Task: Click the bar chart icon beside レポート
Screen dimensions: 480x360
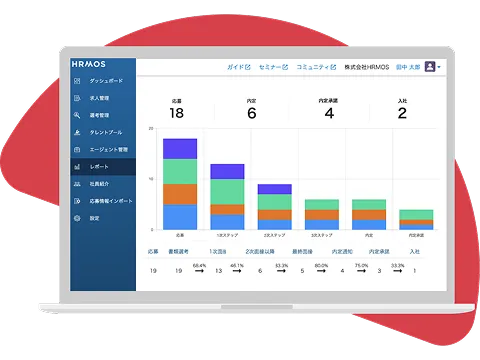Action: (x=77, y=167)
